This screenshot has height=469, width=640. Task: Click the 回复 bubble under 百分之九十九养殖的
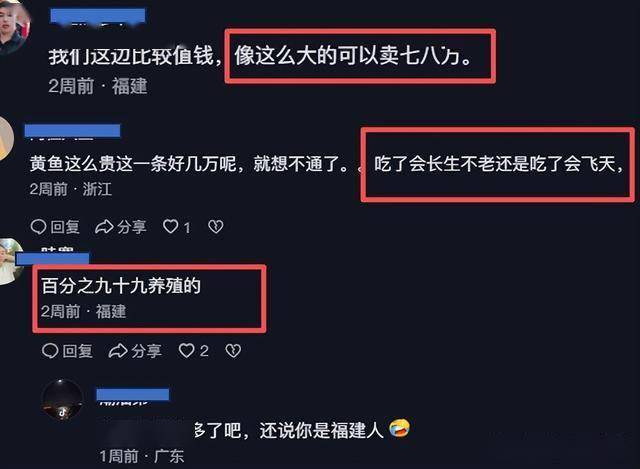click(x=67, y=351)
